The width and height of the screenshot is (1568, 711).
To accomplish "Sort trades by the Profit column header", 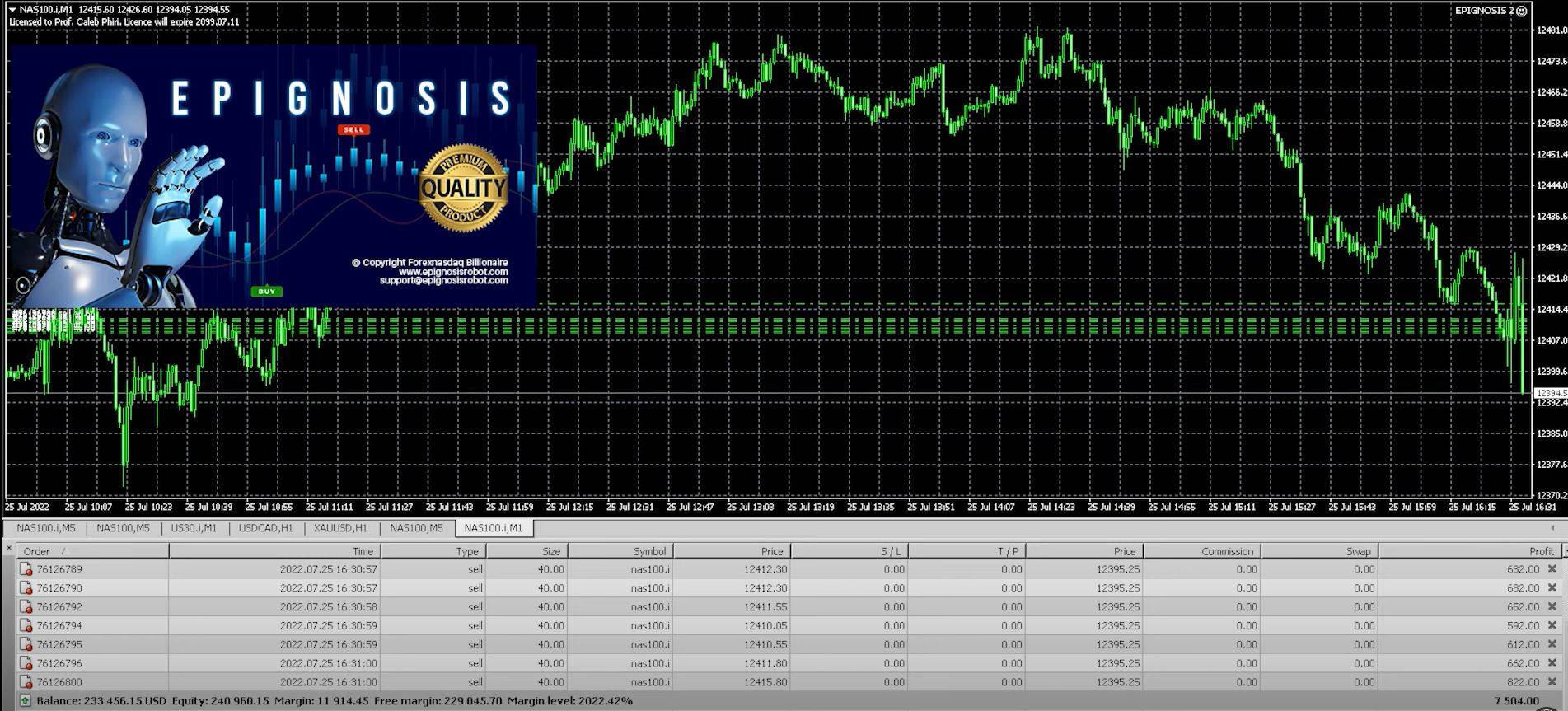I will point(1540,551).
